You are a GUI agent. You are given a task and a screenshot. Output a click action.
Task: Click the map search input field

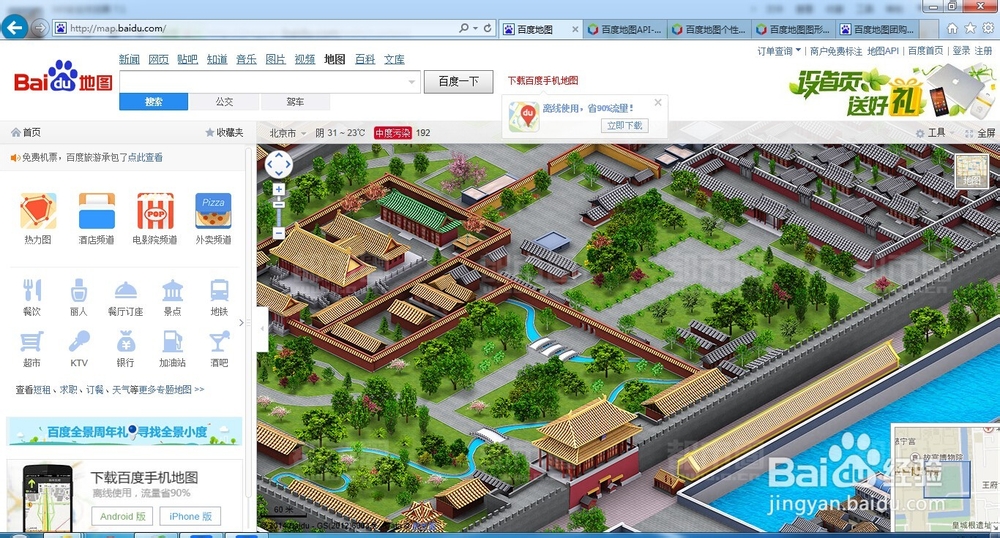pos(262,82)
